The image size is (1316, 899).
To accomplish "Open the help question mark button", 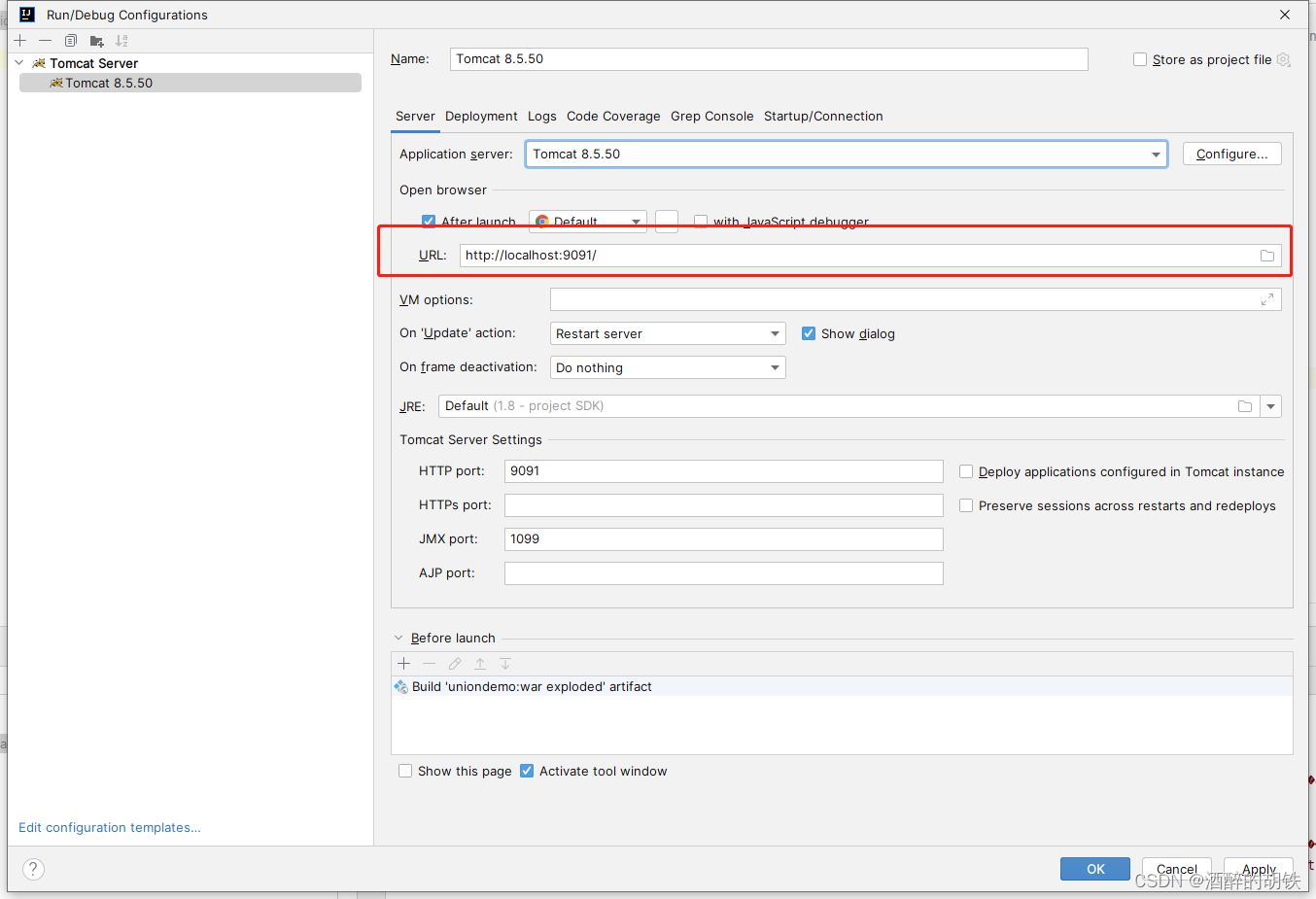I will tap(33, 869).
